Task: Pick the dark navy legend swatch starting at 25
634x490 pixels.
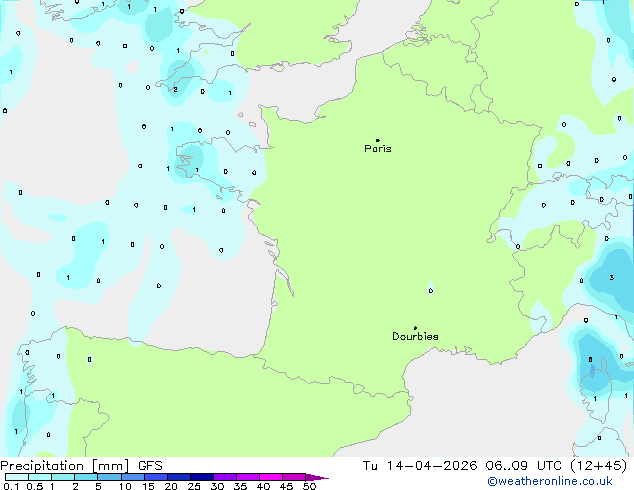Action: [202, 477]
